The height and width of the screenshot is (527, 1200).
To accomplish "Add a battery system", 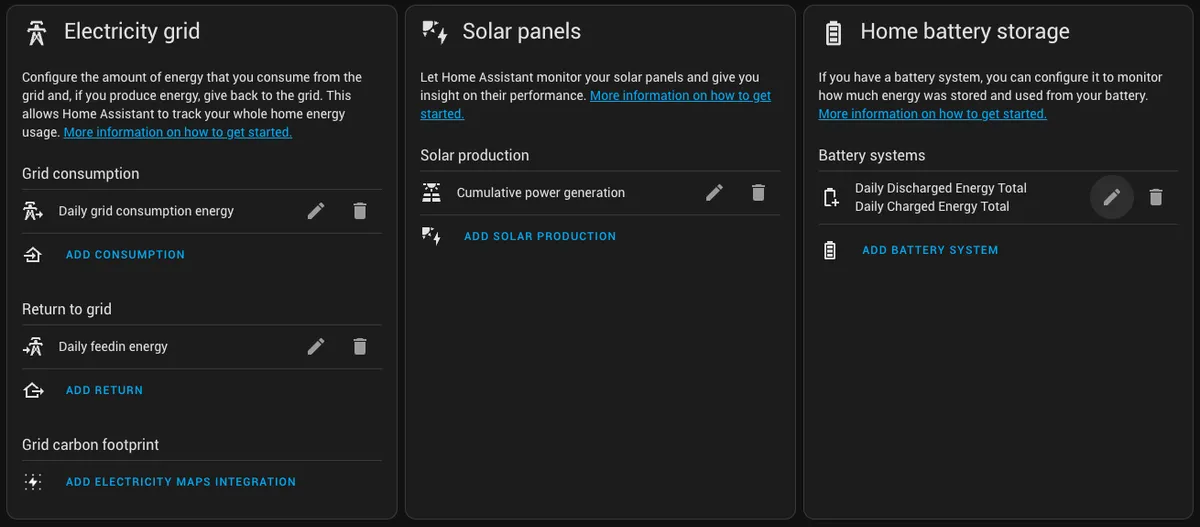I will [x=930, y=250].
